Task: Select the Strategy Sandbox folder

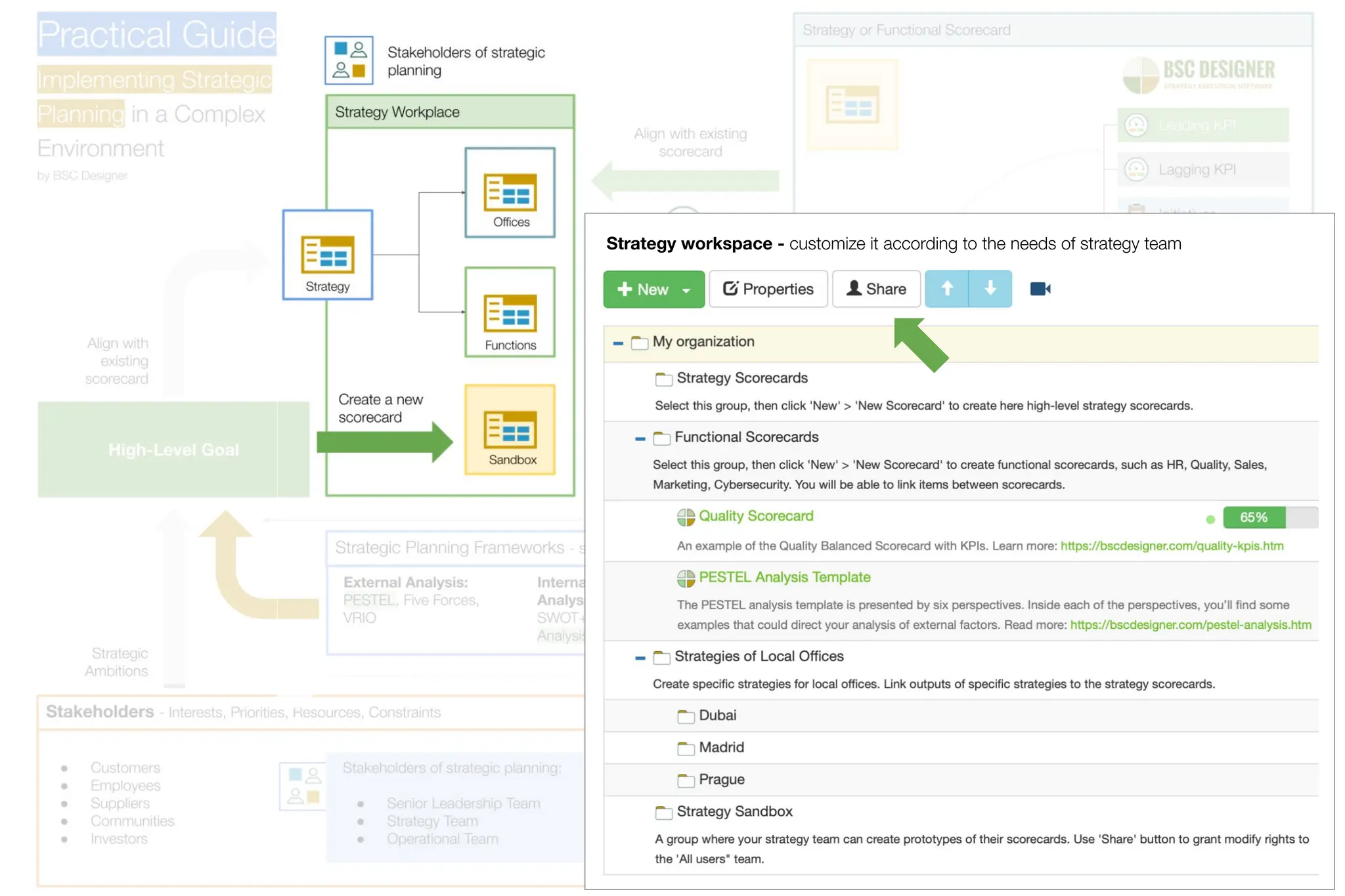Action: (734, 812)
